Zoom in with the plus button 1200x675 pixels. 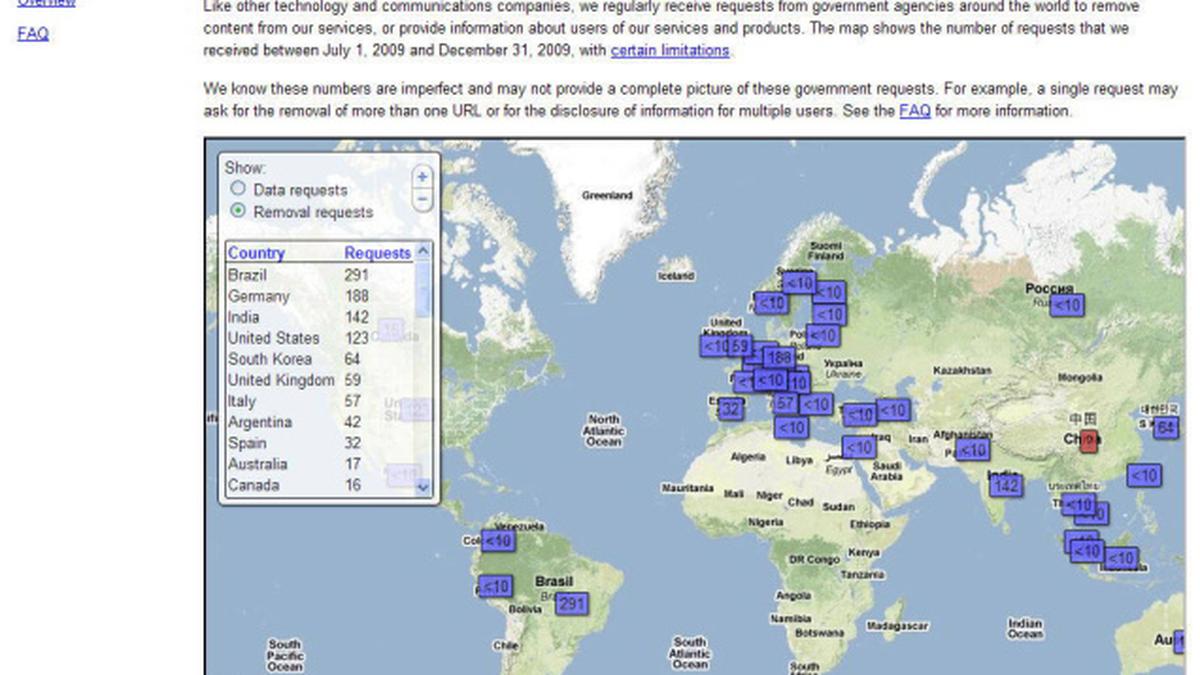[422, 176]
